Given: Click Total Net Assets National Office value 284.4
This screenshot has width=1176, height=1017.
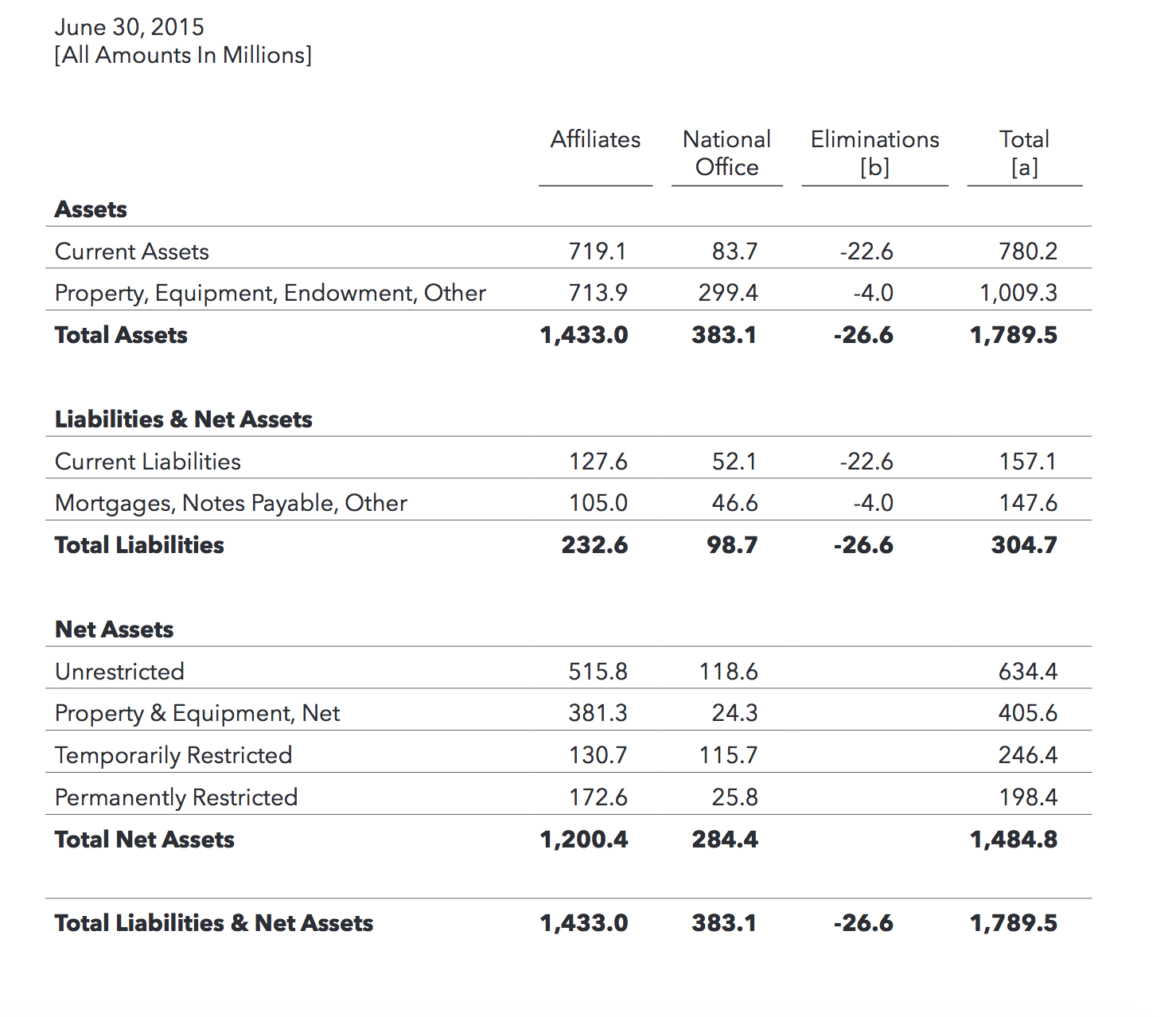Looking at the screenshot, I should click(725, 840).
